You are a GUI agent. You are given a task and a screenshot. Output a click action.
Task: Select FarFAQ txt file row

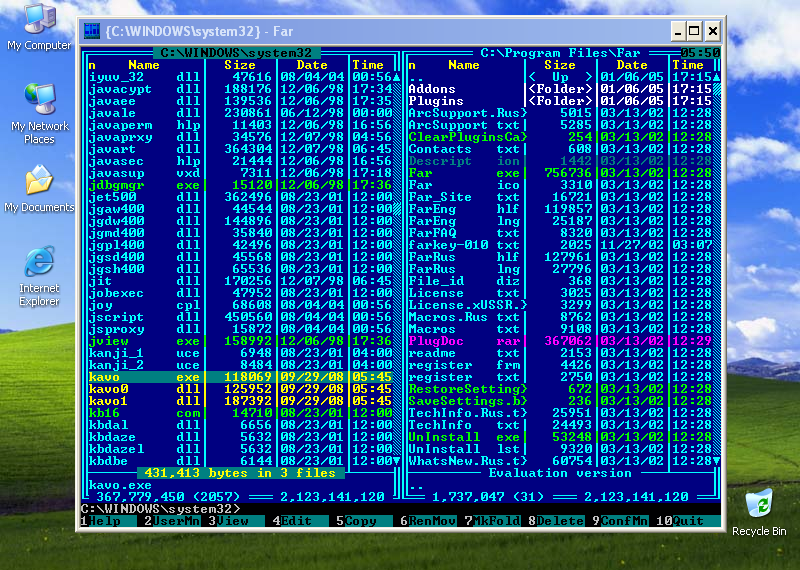point(560,233)
